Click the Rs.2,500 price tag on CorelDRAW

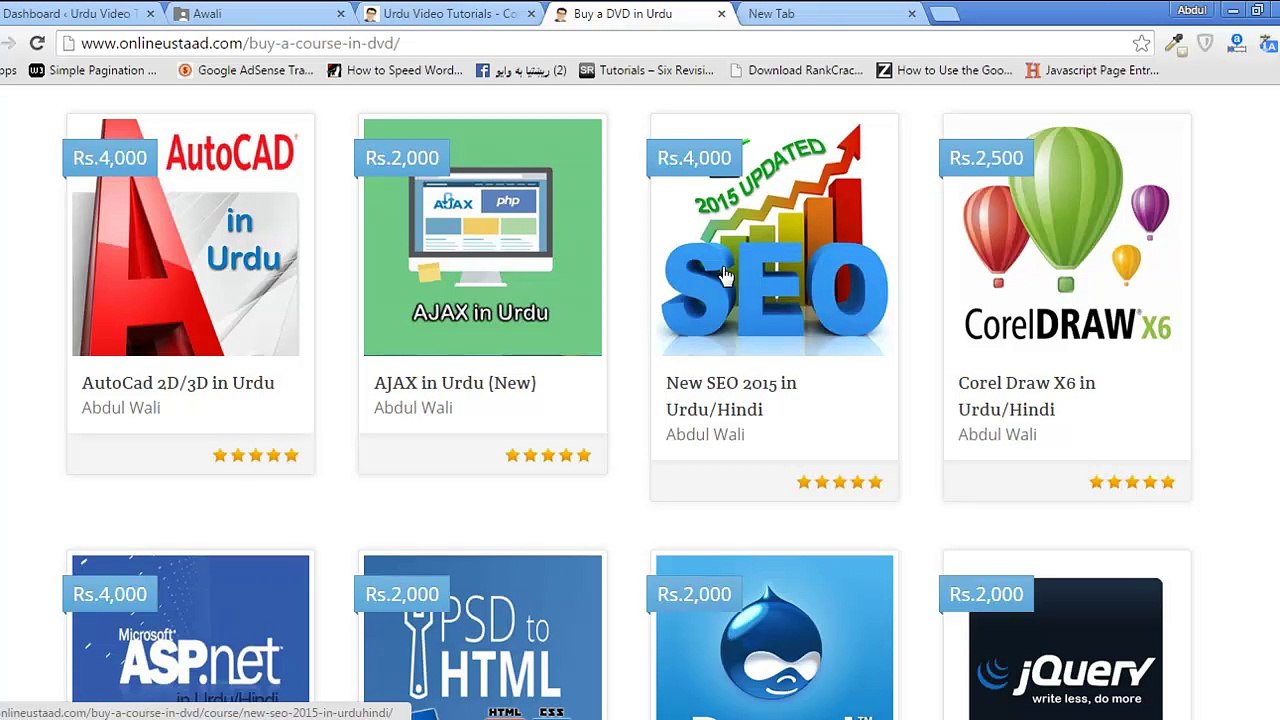pos(986,158)
